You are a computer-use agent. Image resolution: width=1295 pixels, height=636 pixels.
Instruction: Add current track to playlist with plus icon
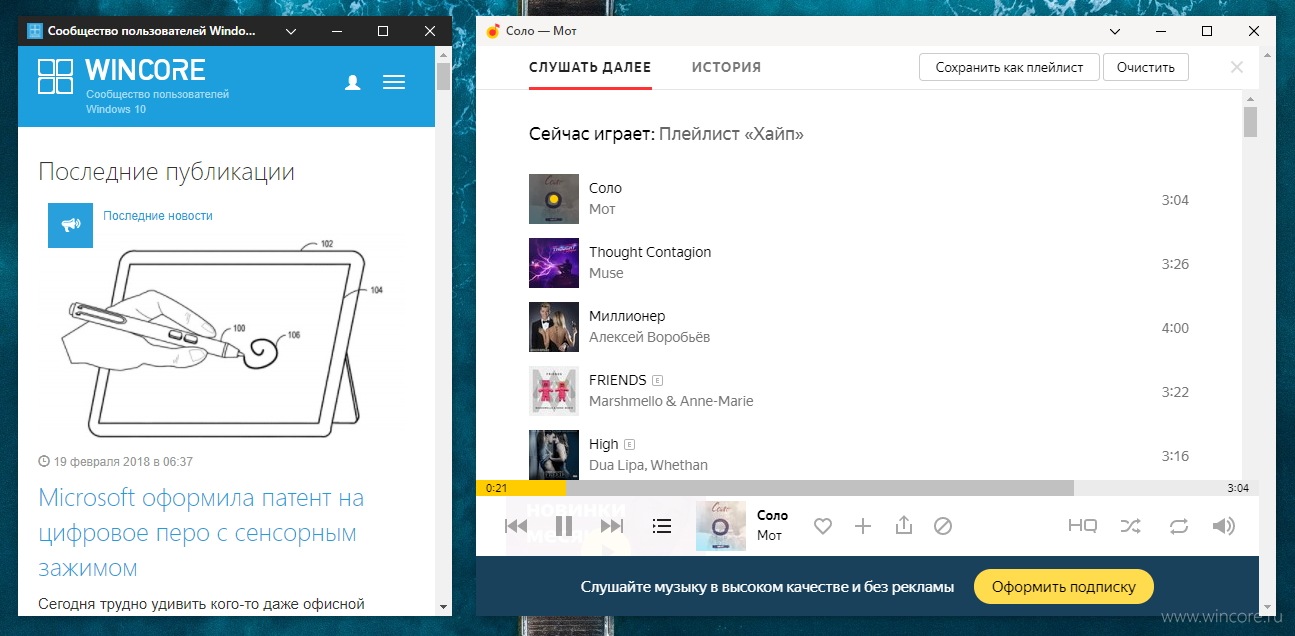(863, 526)
